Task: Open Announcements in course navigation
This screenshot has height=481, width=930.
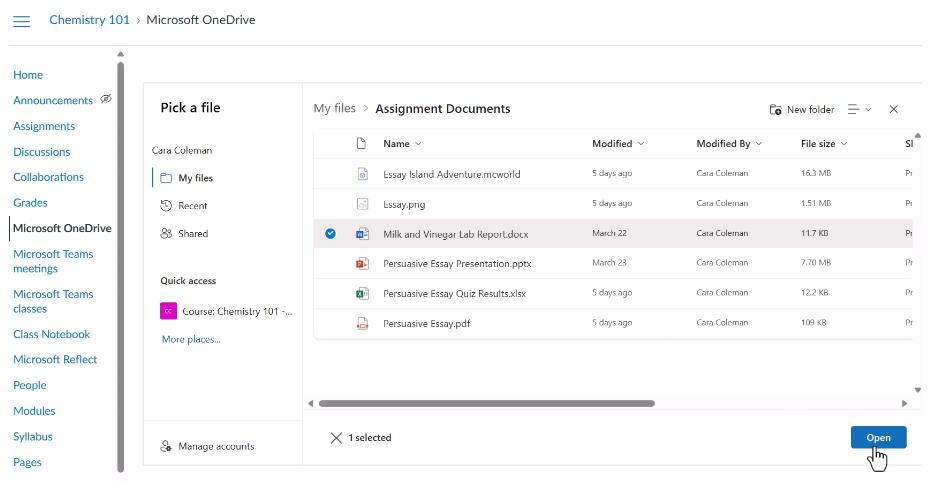Action: 53,100
